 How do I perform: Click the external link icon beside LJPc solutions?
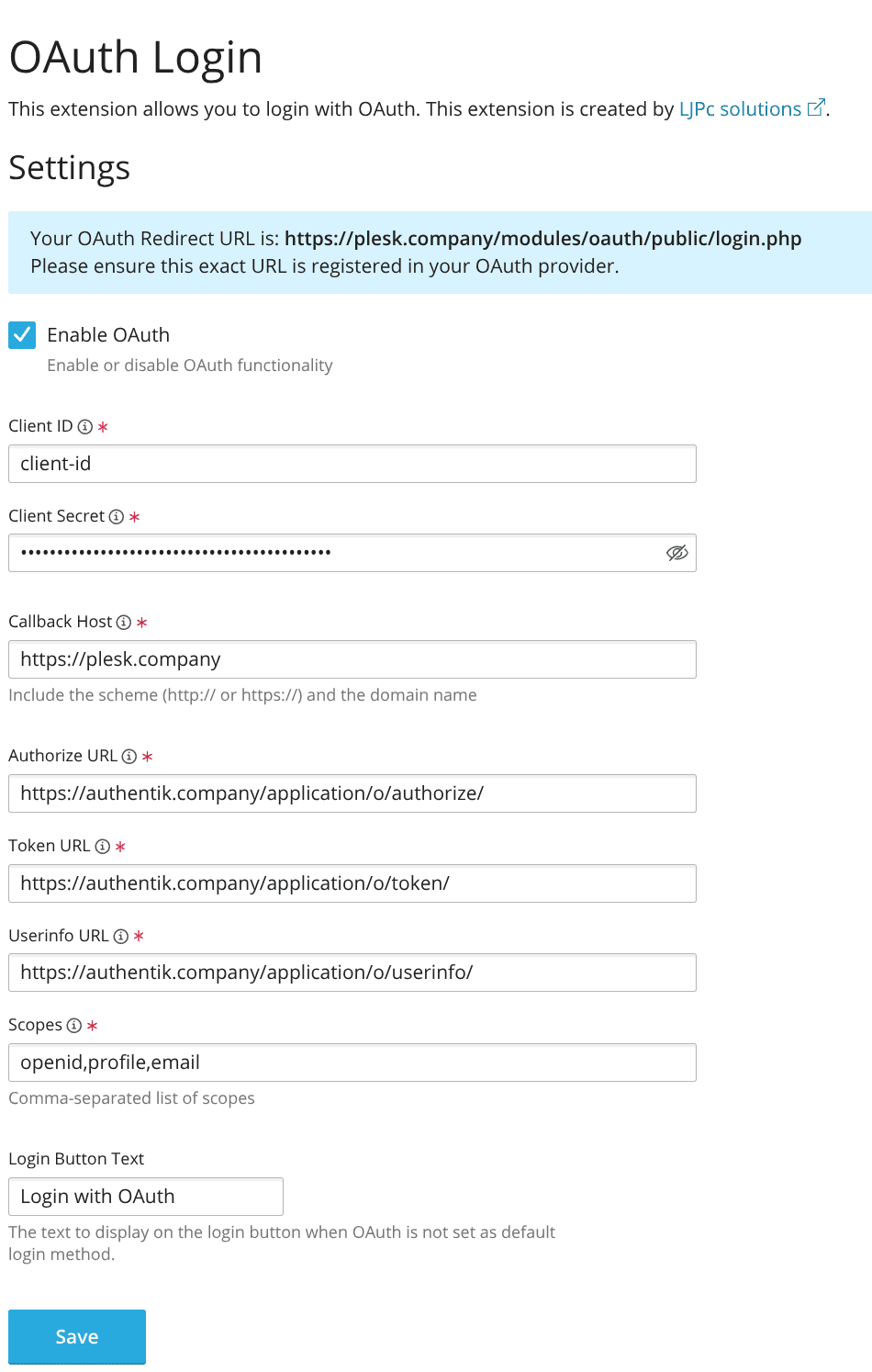[815, 107]
